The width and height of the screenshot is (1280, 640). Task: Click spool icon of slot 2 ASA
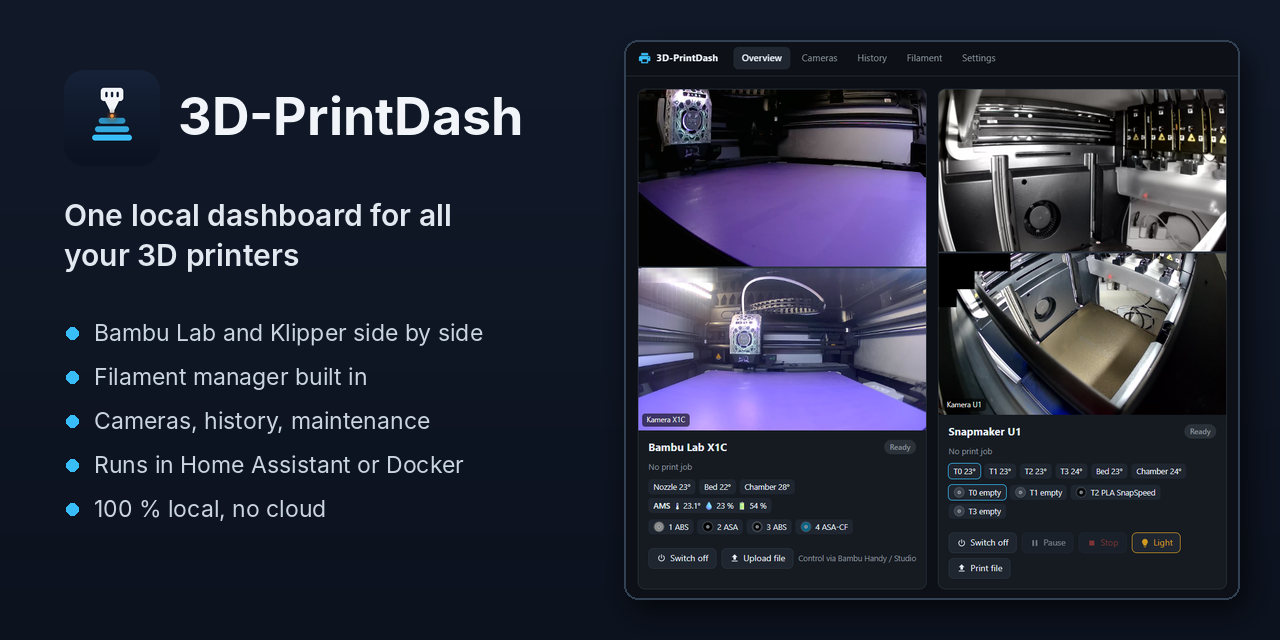coord(708,527)
